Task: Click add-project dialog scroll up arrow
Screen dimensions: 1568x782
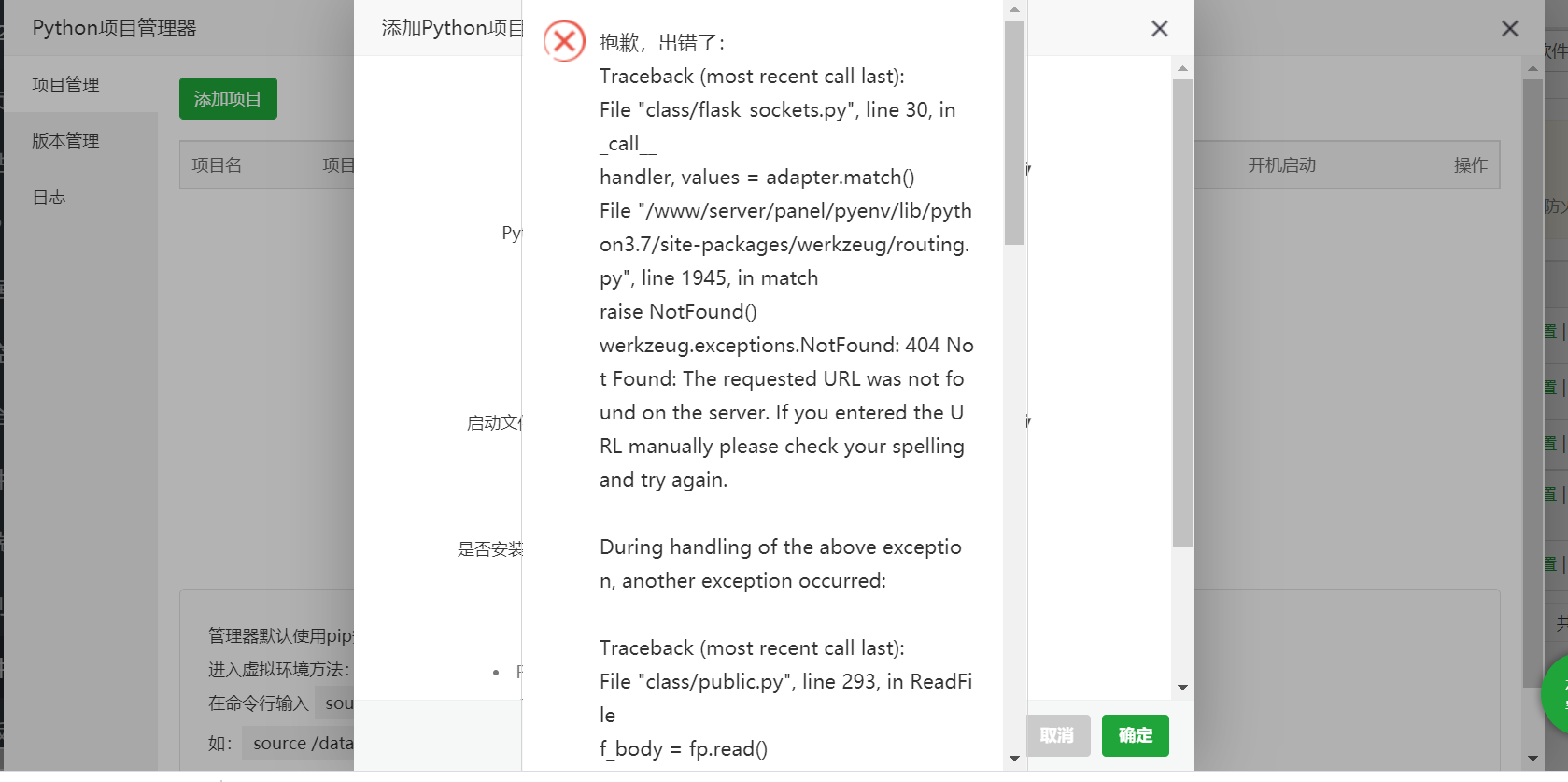Action: tap(1182, 68)
